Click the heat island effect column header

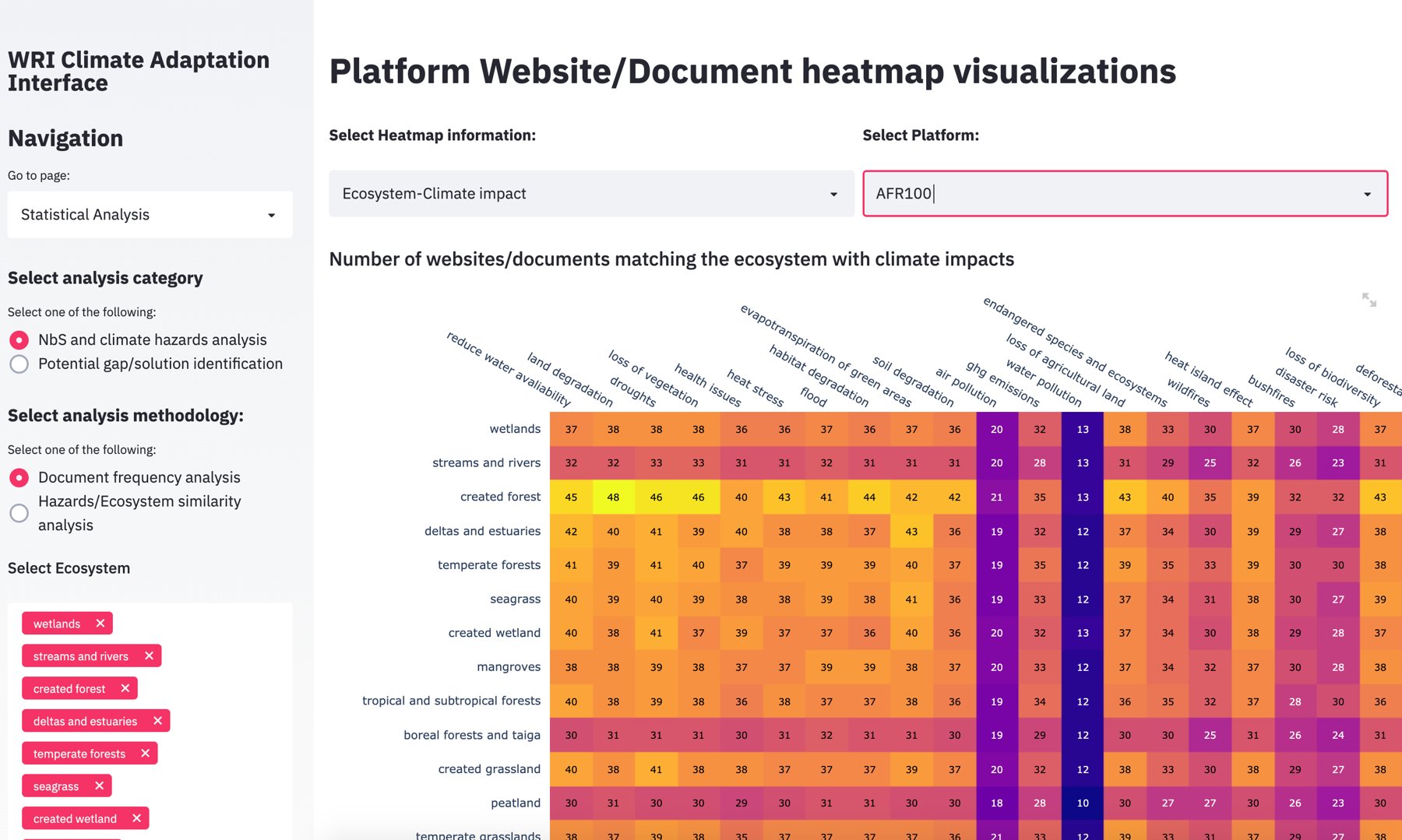click(x=1209, y=379)
